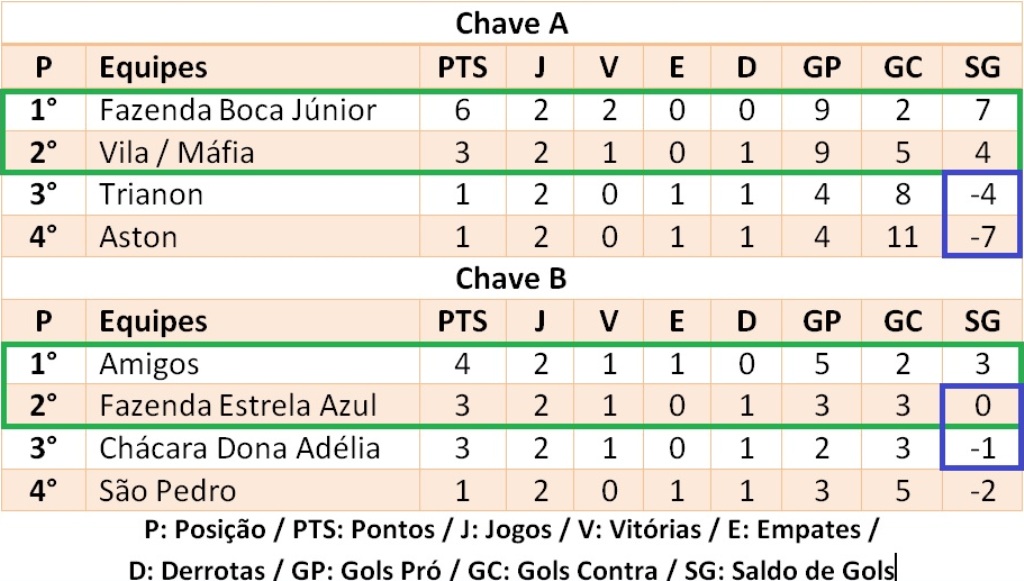1024x581 pixels.
Task: Select the Aston team row name
Action: tap(138, 238)
